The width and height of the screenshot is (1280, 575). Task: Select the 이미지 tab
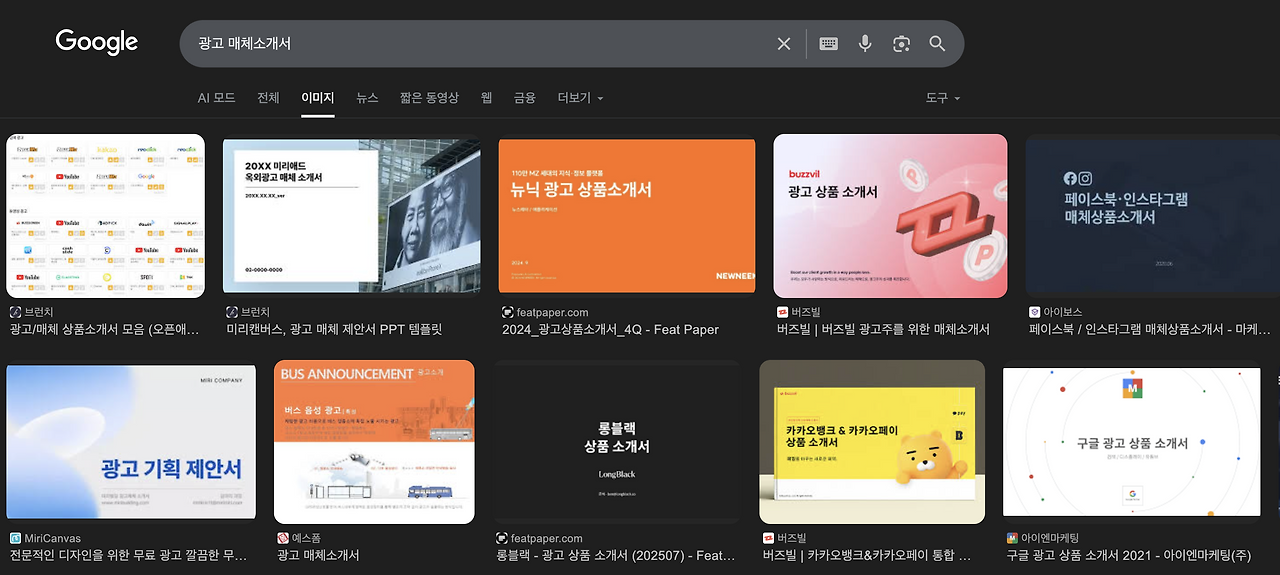pyautogui.click(x=318, y=98)
